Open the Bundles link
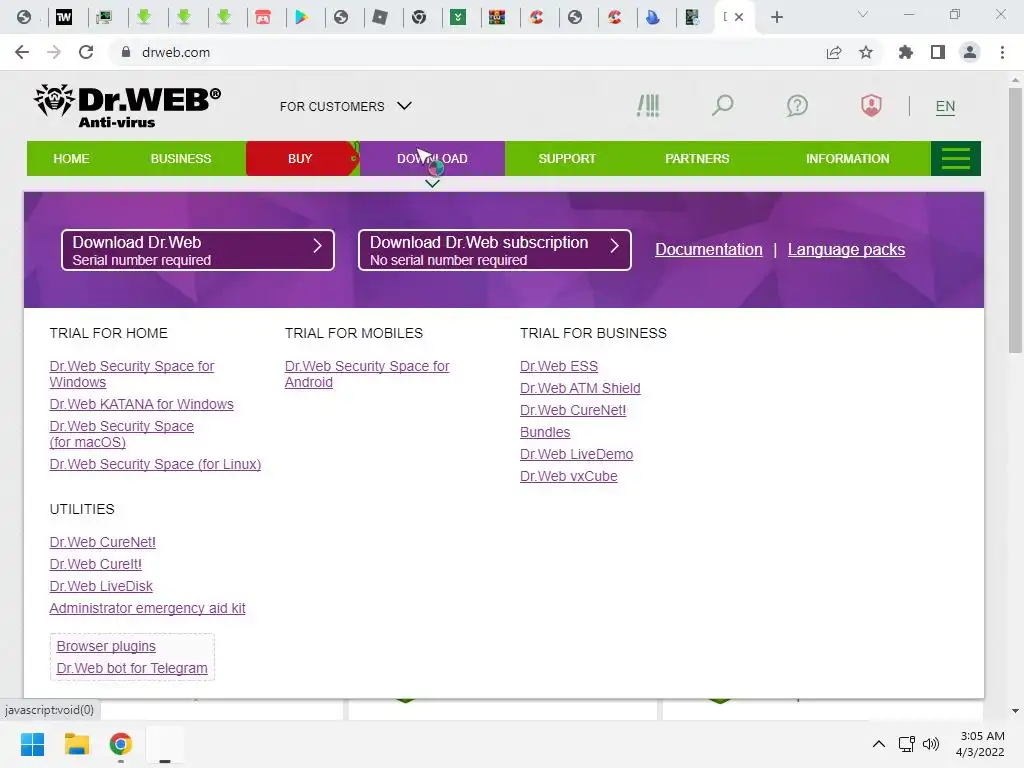This screenshot has height=768, width=1024. tap(545, 432)
